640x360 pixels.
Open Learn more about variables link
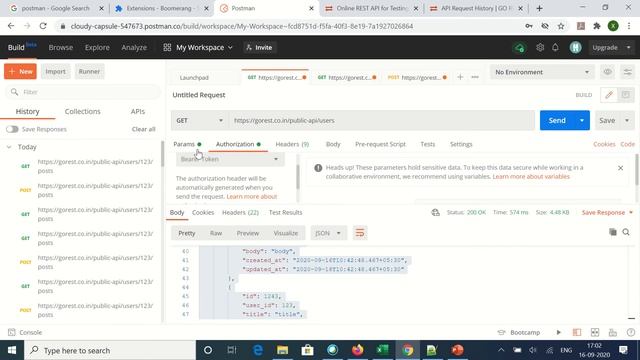[x=531, y=176]
